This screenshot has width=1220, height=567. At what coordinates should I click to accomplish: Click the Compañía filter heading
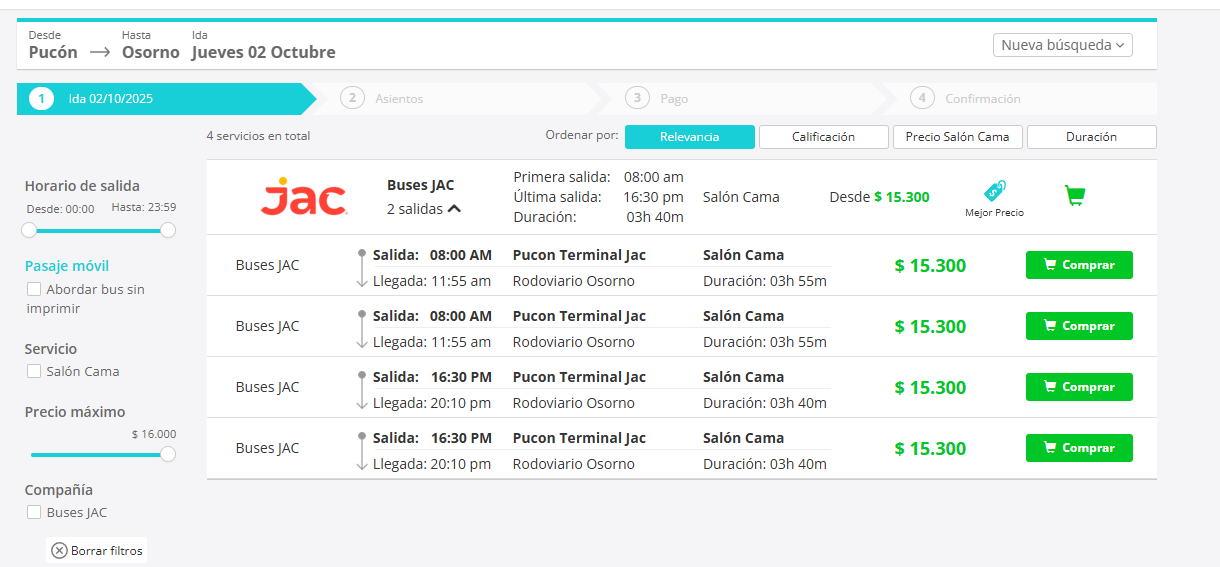[59, 490]
